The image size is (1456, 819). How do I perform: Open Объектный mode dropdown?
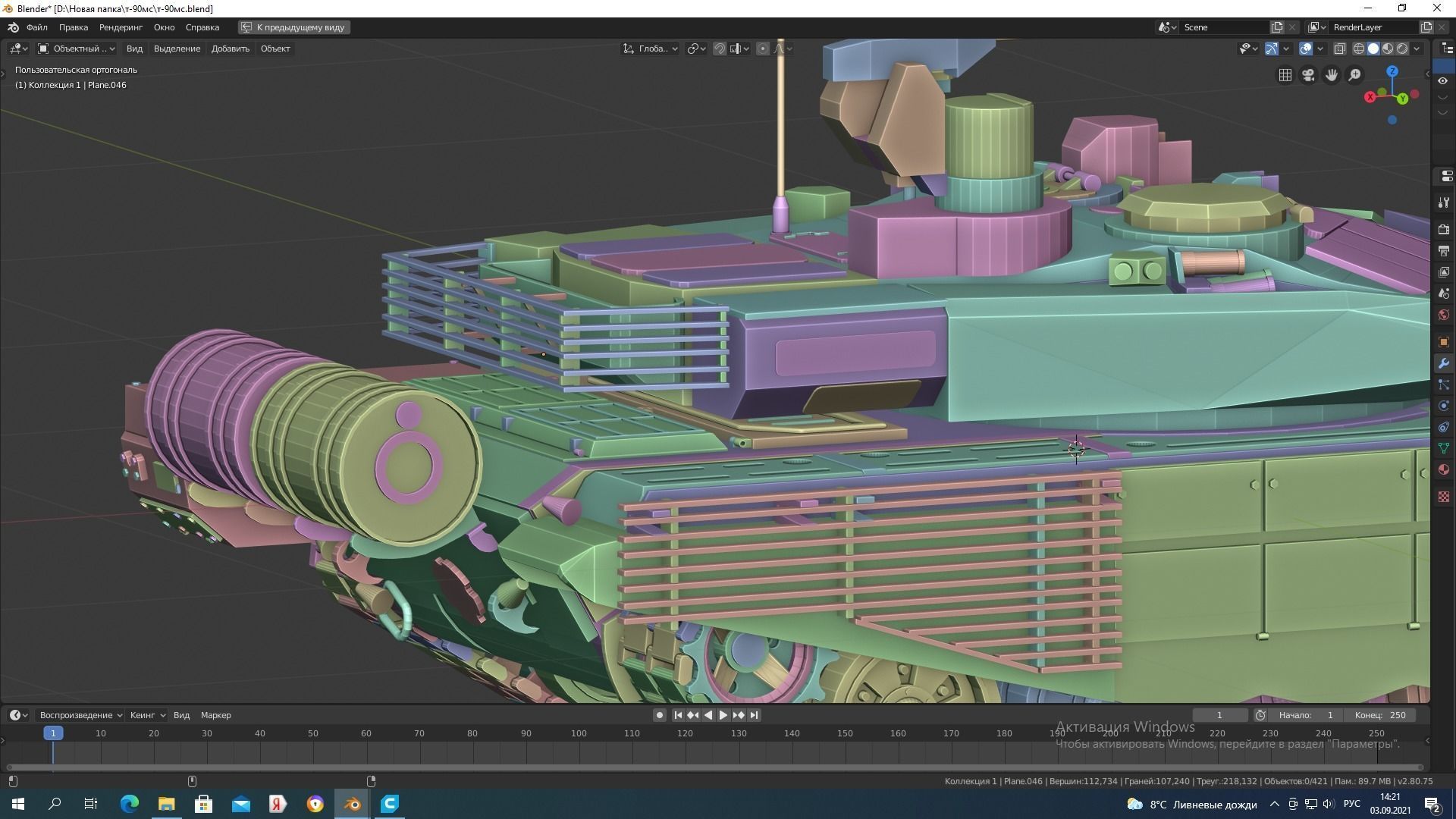pyautogui.click(x=77, y=49)
